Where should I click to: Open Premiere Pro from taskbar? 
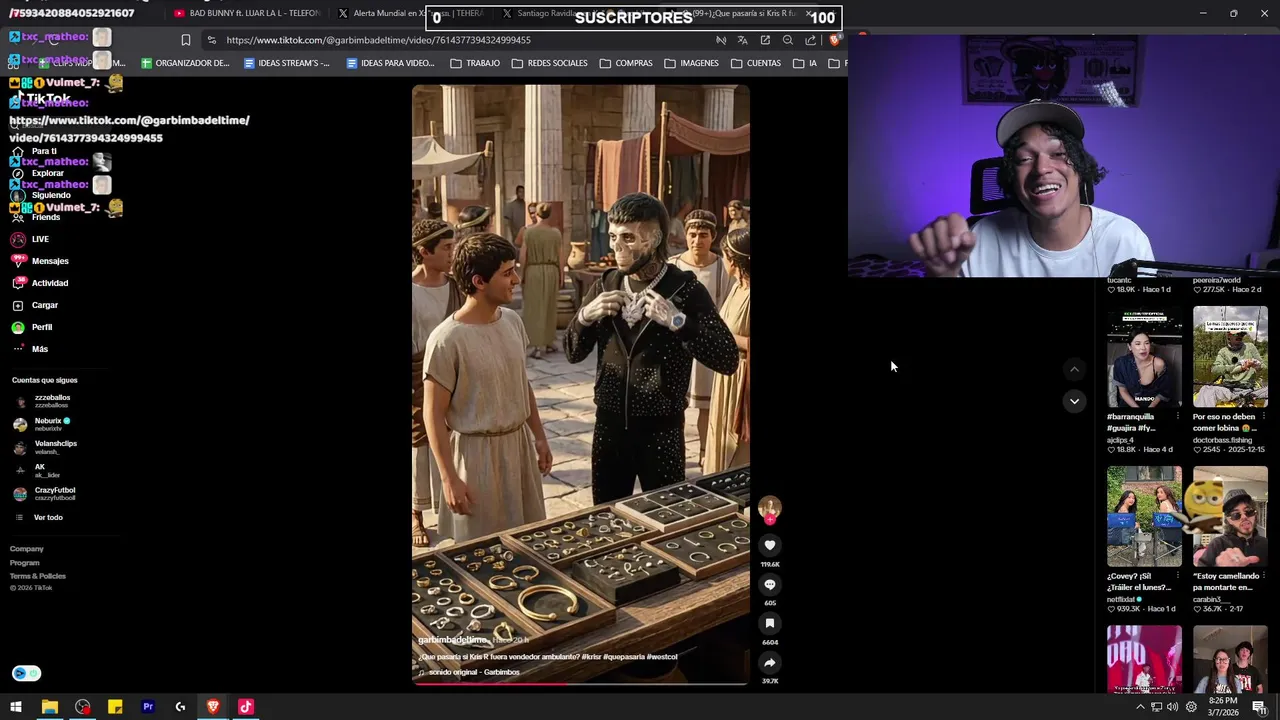click(148, 707)
